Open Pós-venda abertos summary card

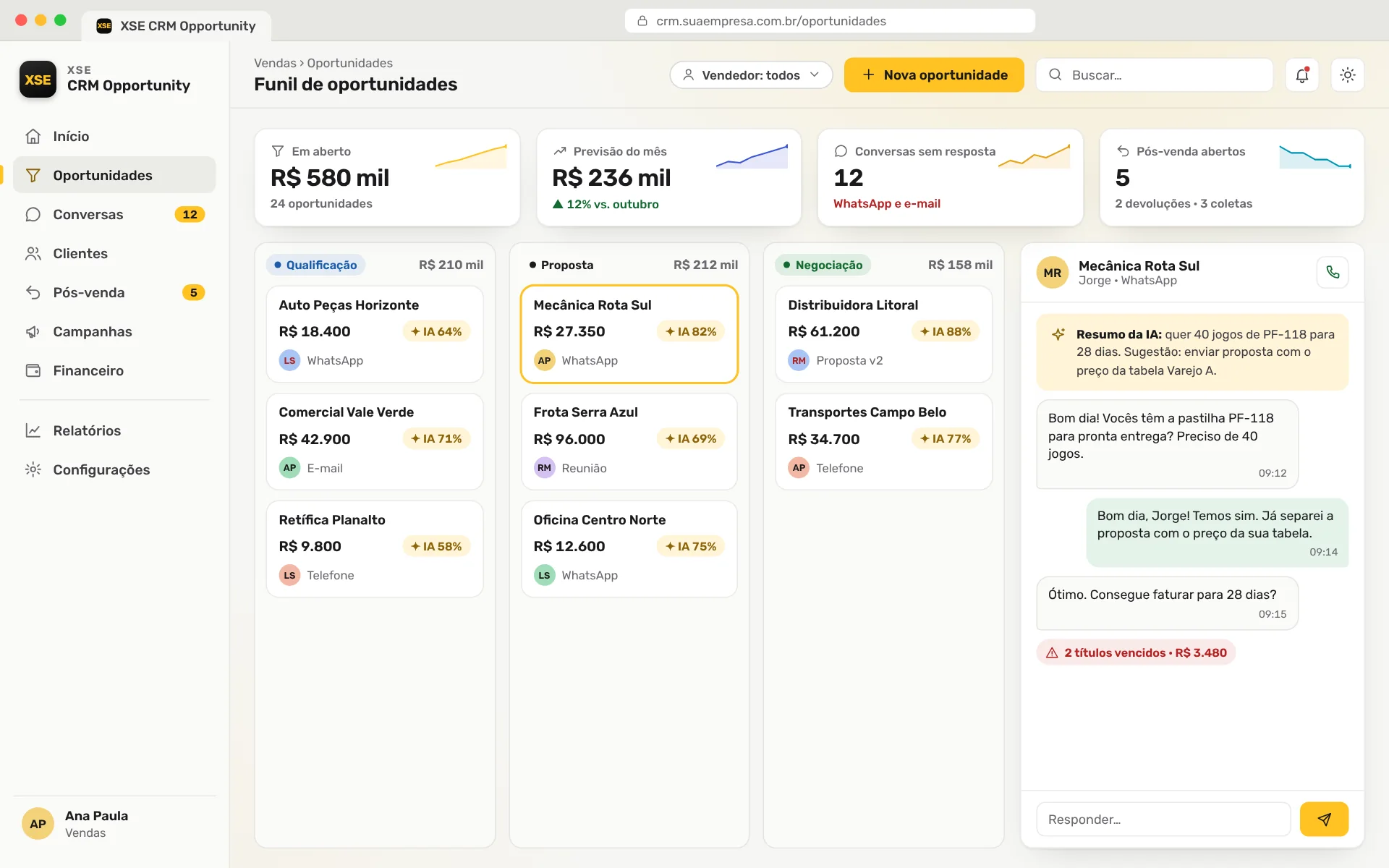point(1232,177)
